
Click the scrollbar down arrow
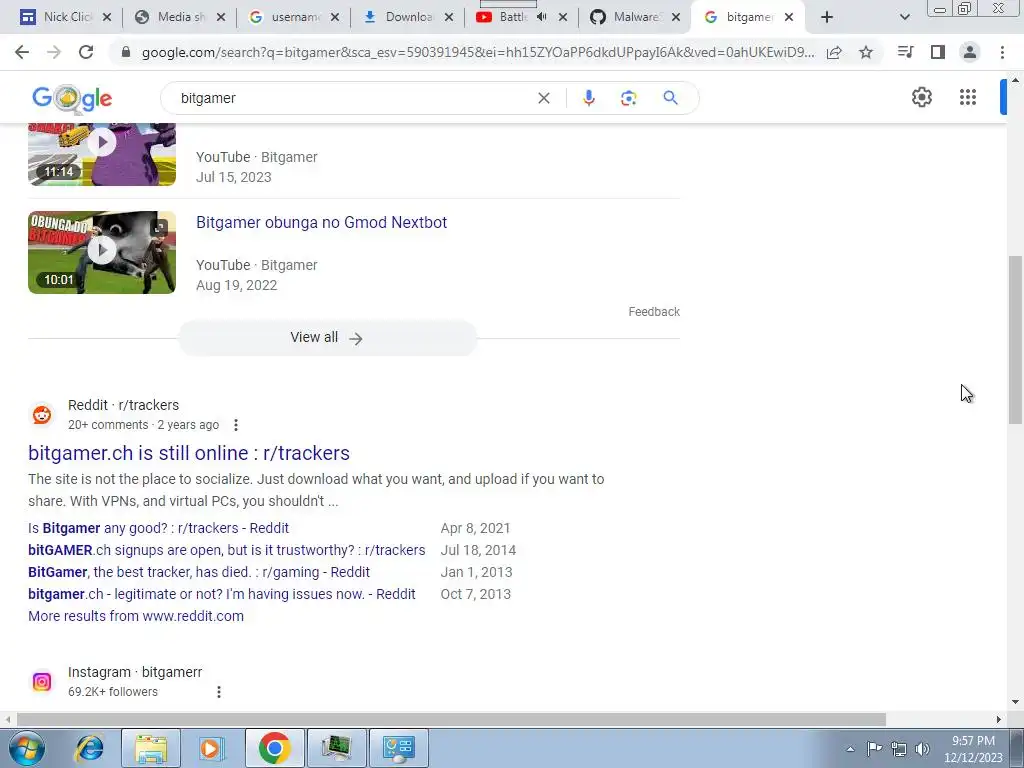1015,703
